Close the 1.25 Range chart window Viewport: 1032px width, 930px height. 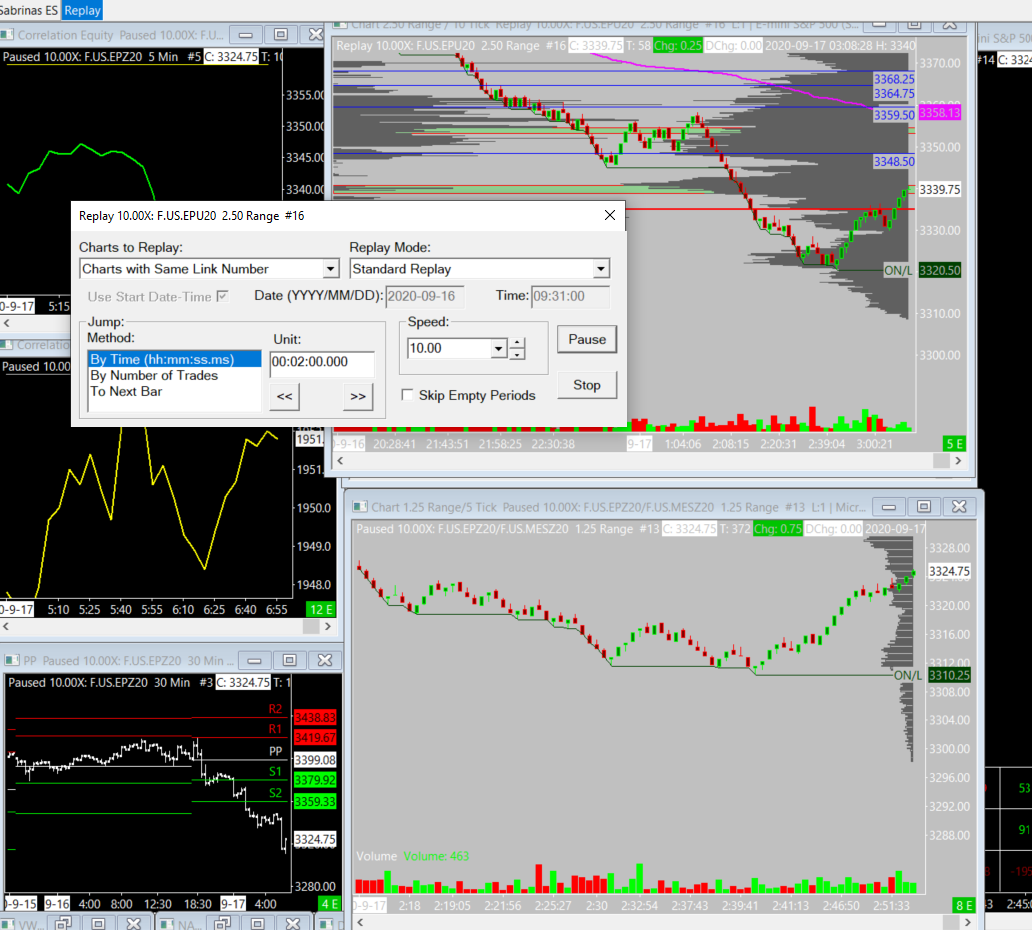(959, 507)
